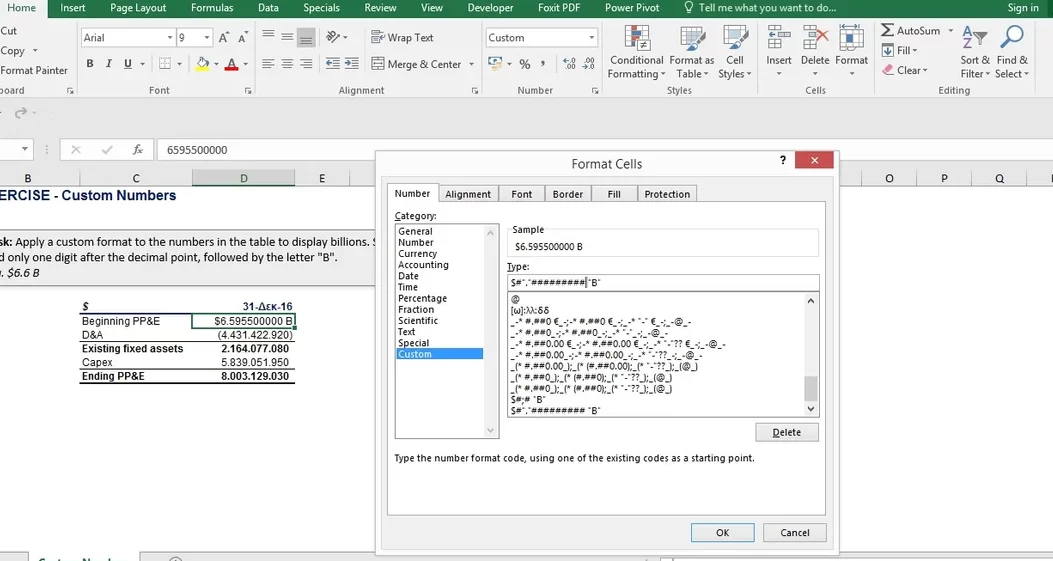Toggle Bold formatting

(x=90, y=64)
